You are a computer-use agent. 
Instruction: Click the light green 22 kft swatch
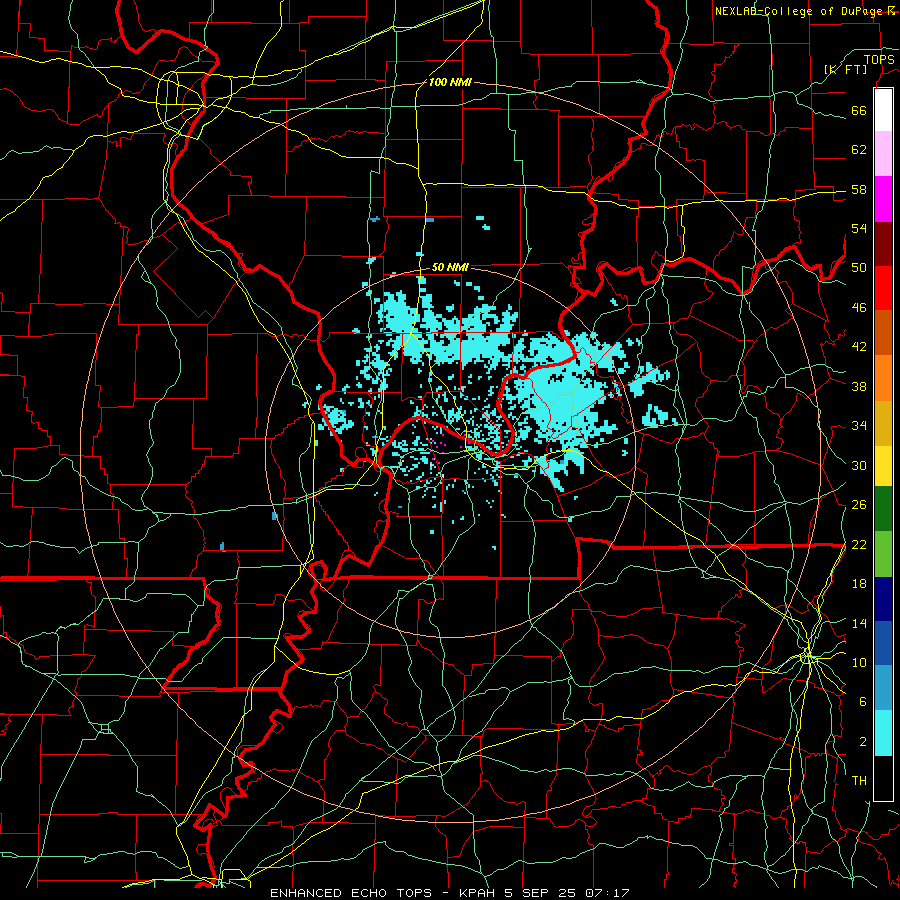coord(883,554)
